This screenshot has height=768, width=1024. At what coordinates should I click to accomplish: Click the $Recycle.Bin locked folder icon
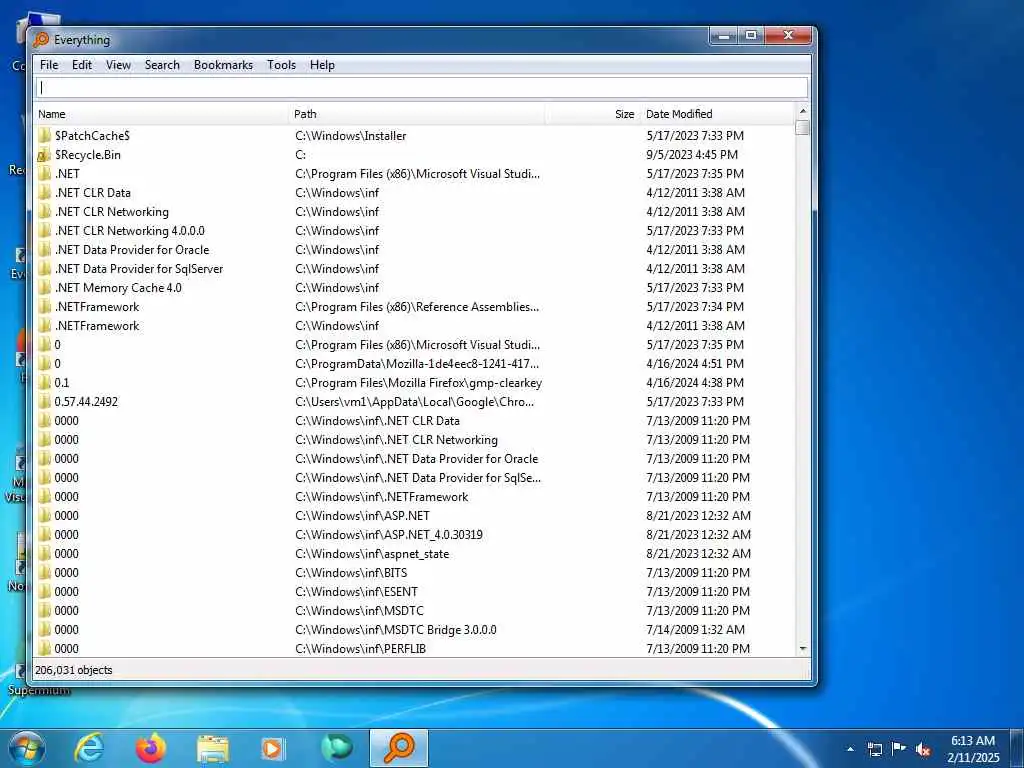tap(44, 155)
